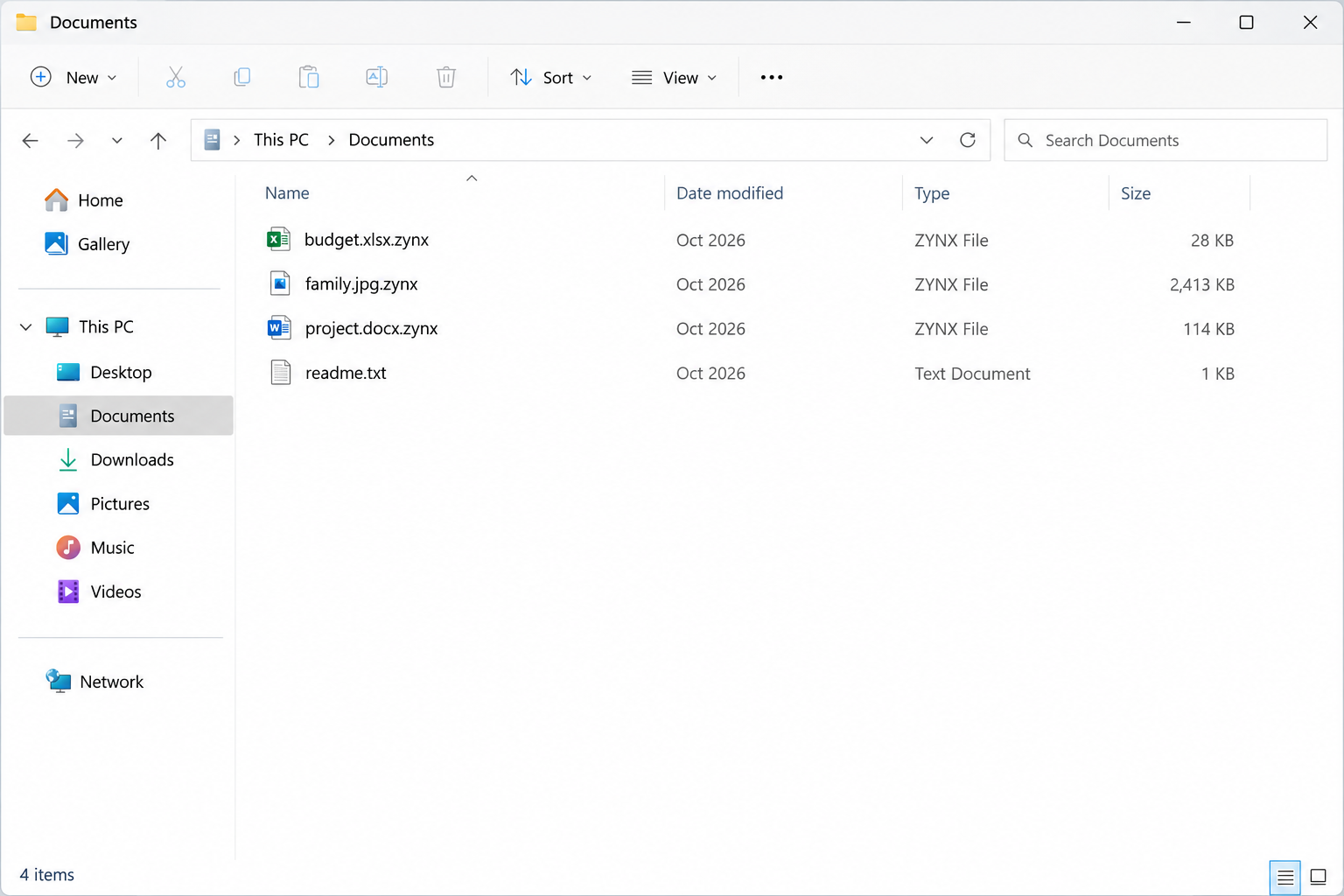Expand the address bar history dropdown
The image size is (1344, 896).
[x=927, y=140]
